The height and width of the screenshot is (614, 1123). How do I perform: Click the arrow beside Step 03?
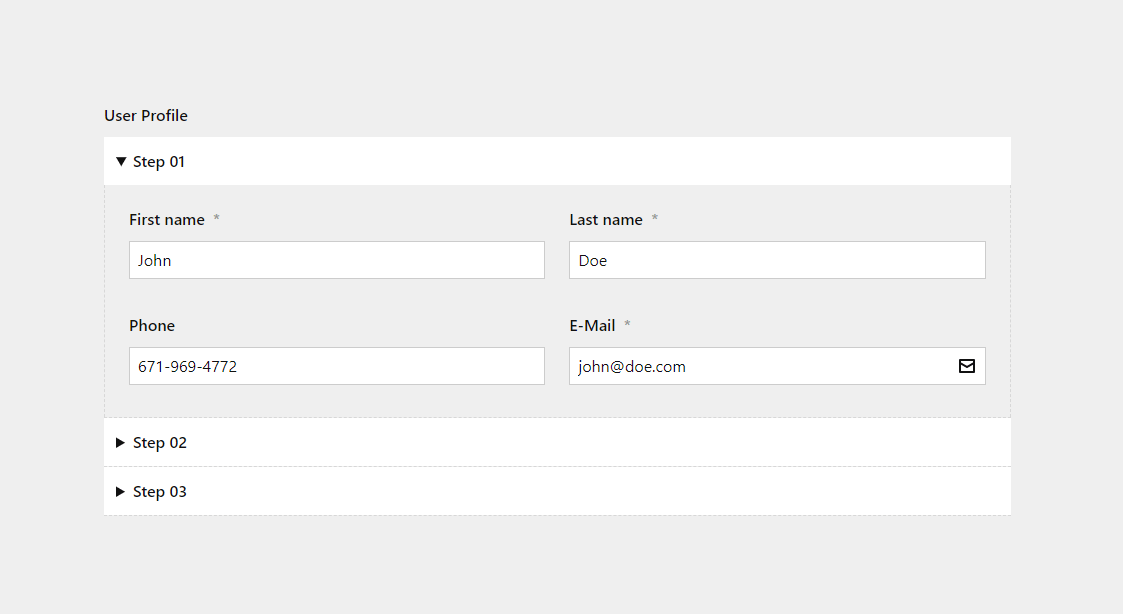coord(120,491)
